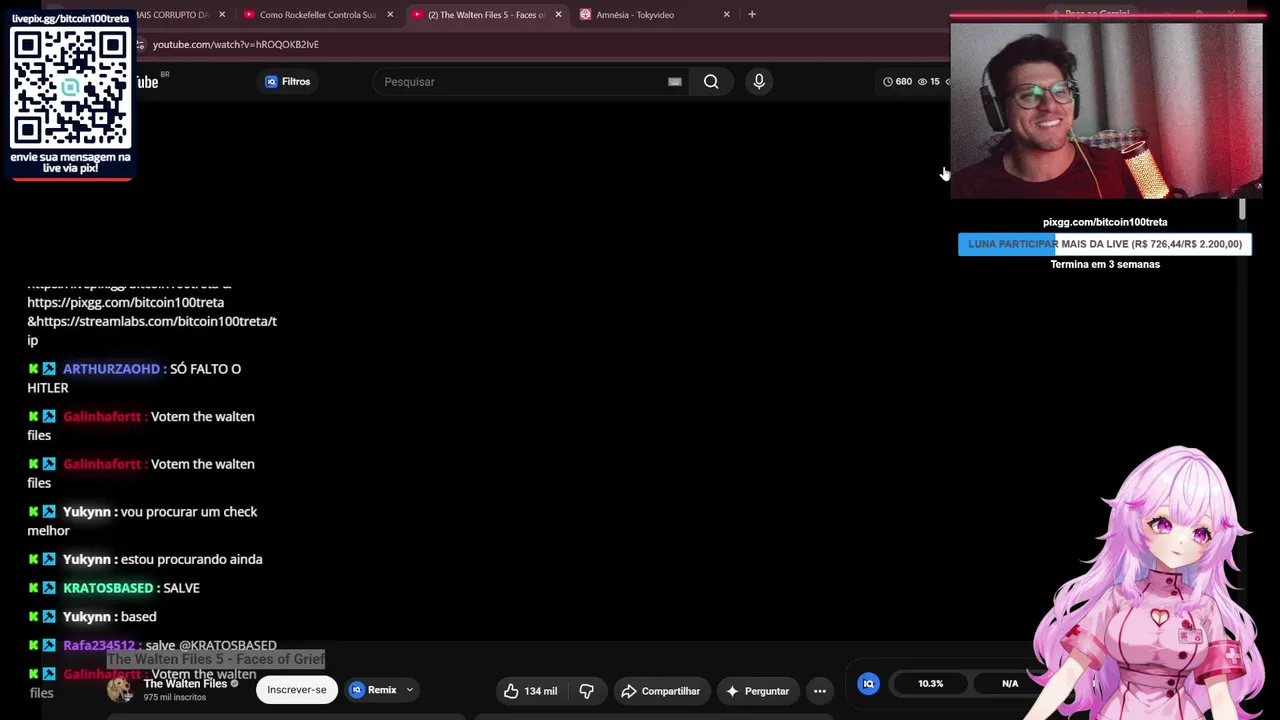Click the eye 15 views counter
Screen dimensions: 1280x720
[x=929, y=82]
